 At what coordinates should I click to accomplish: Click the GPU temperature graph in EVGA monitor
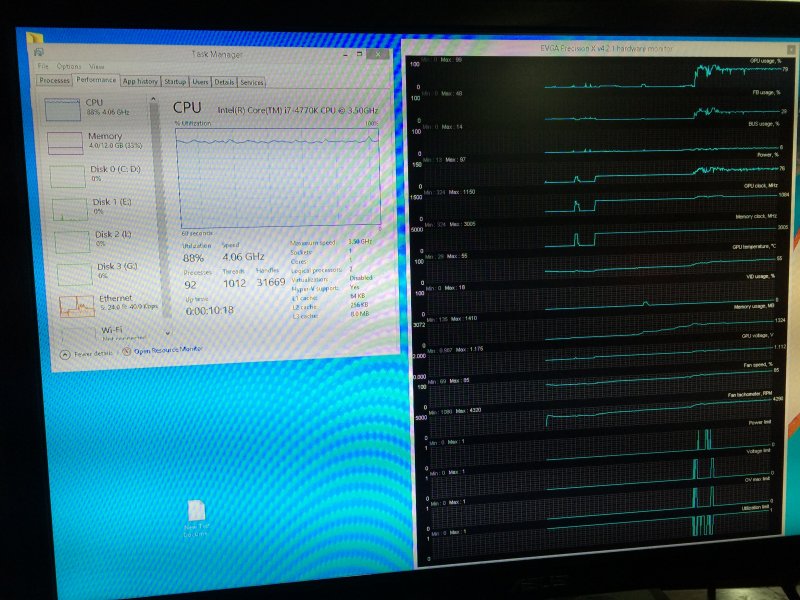tap(598, 266)
